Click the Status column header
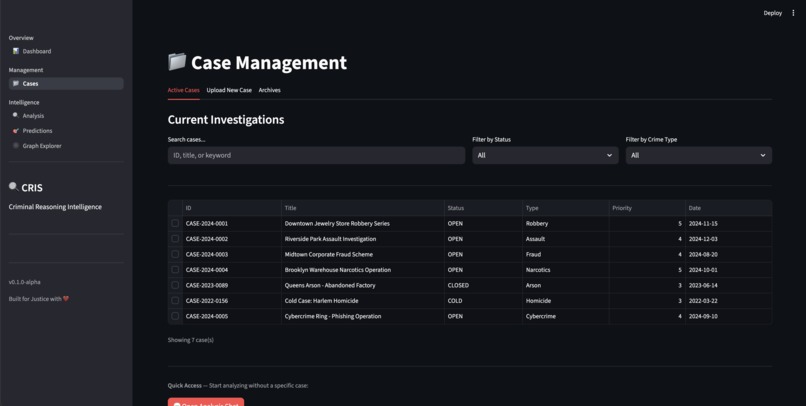The height and width of the screenshot is (406, 806). click(483, 208)
